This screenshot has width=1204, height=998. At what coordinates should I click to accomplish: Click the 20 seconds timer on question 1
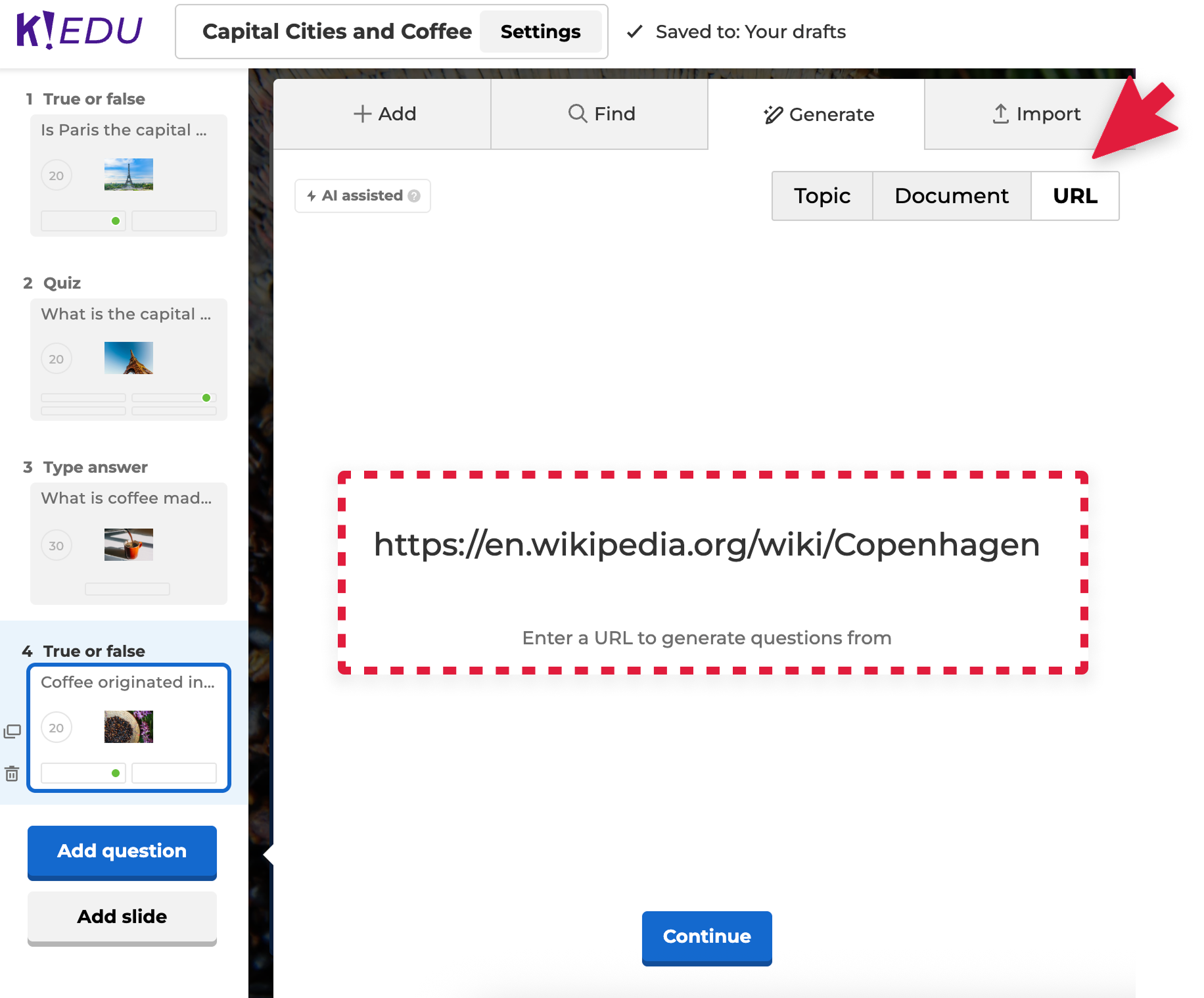click(x=57, y=176)
